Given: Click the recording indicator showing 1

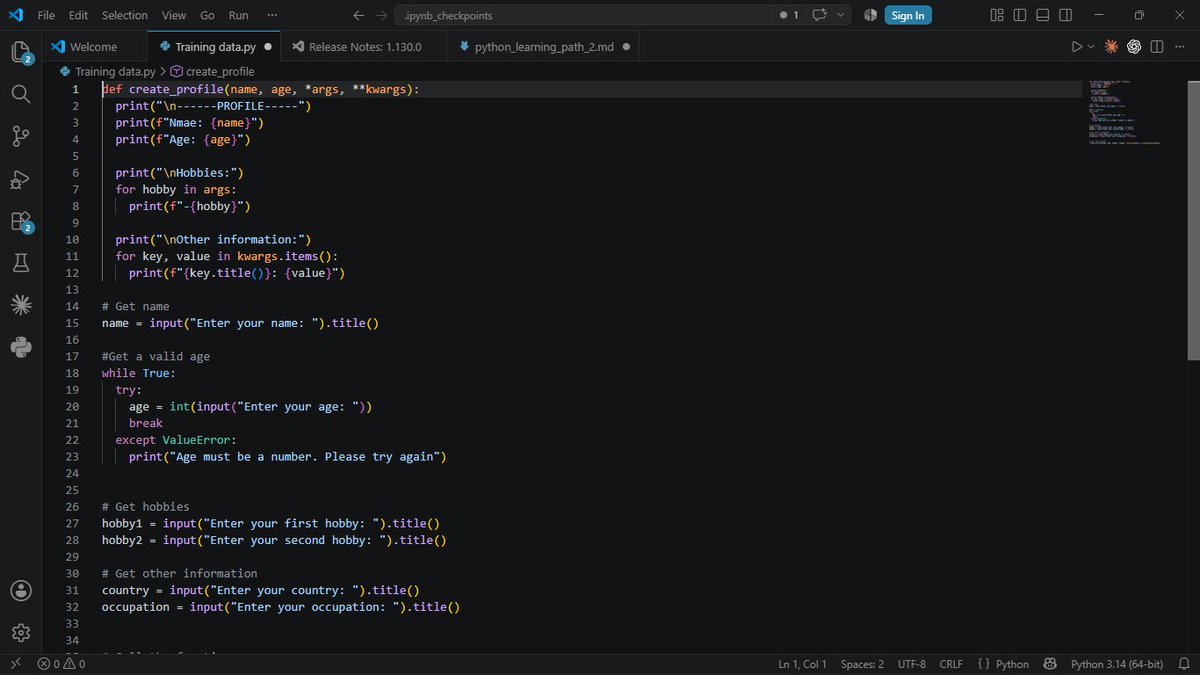Looking at the screenshot, I should pyautogui.click(x=789, y=15).
